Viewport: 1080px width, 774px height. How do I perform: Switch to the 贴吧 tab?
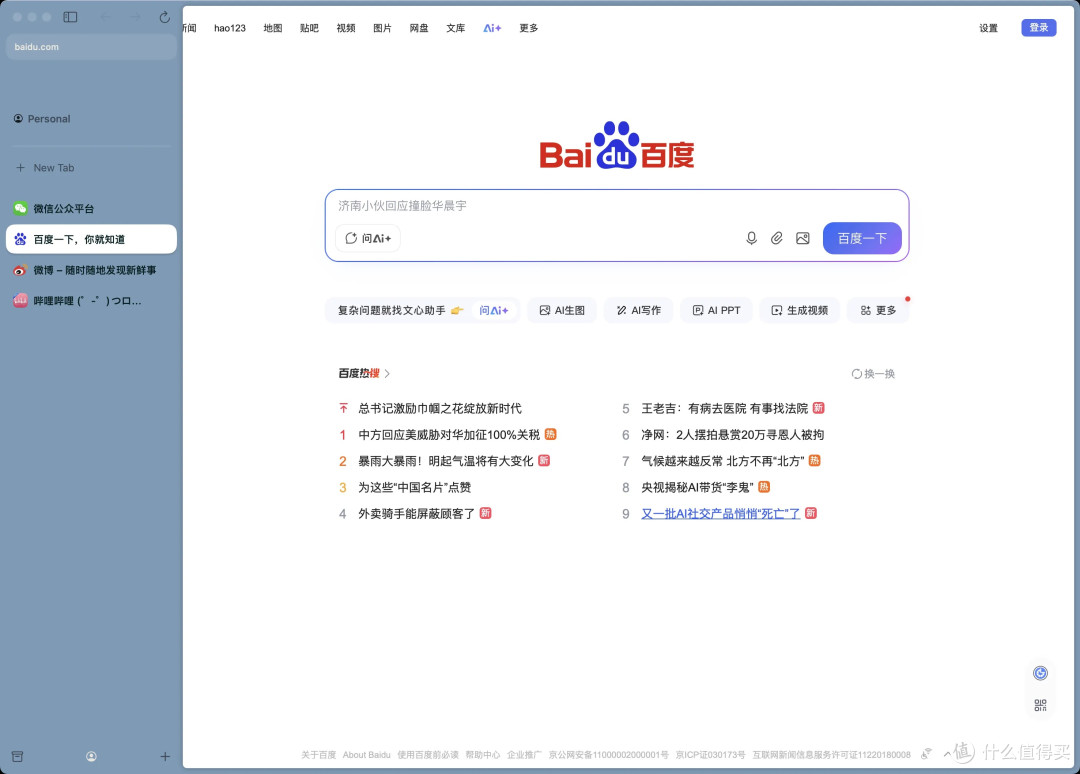point(309,28)
